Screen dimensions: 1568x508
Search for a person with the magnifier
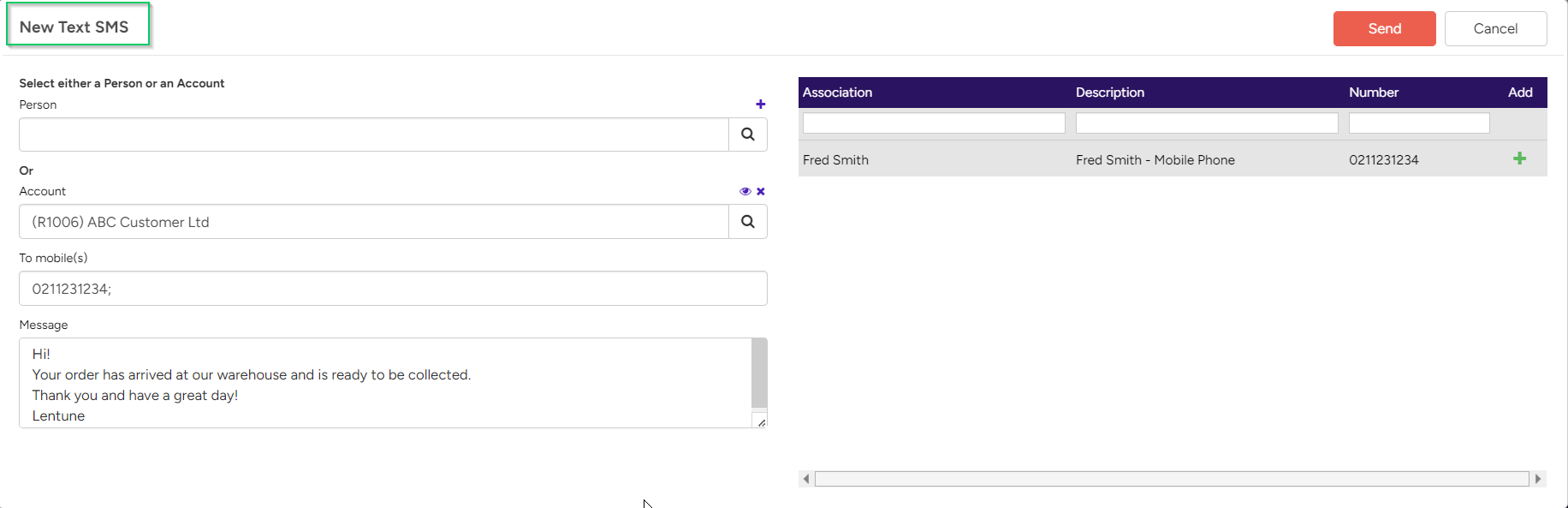(747, 134)
